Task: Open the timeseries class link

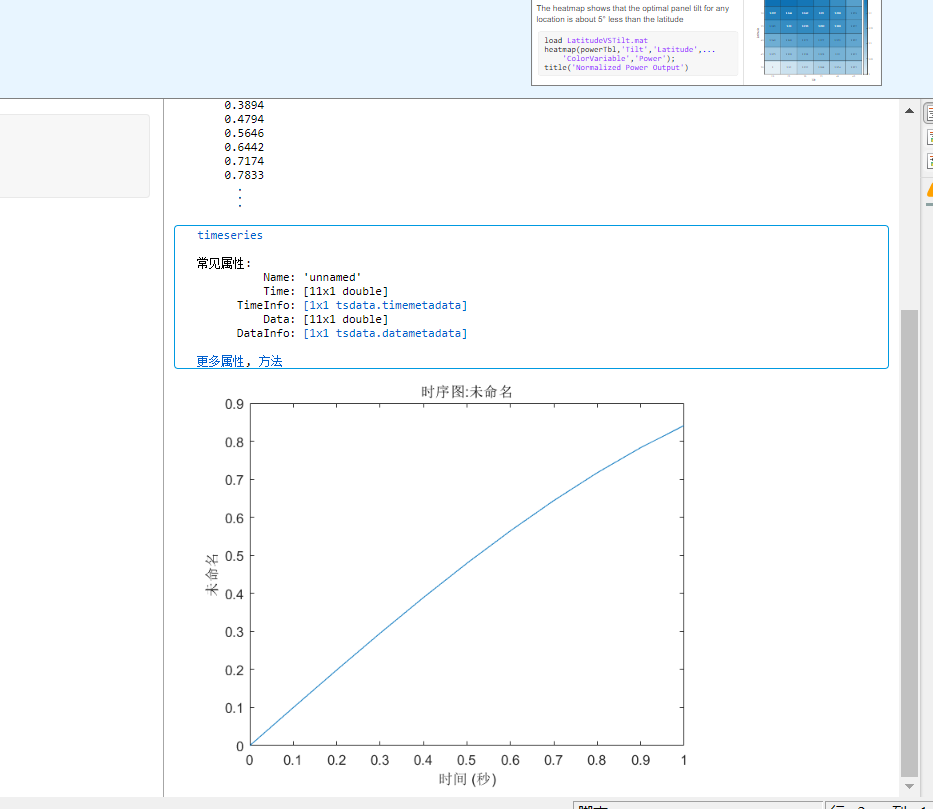Action: click(230, 235)
